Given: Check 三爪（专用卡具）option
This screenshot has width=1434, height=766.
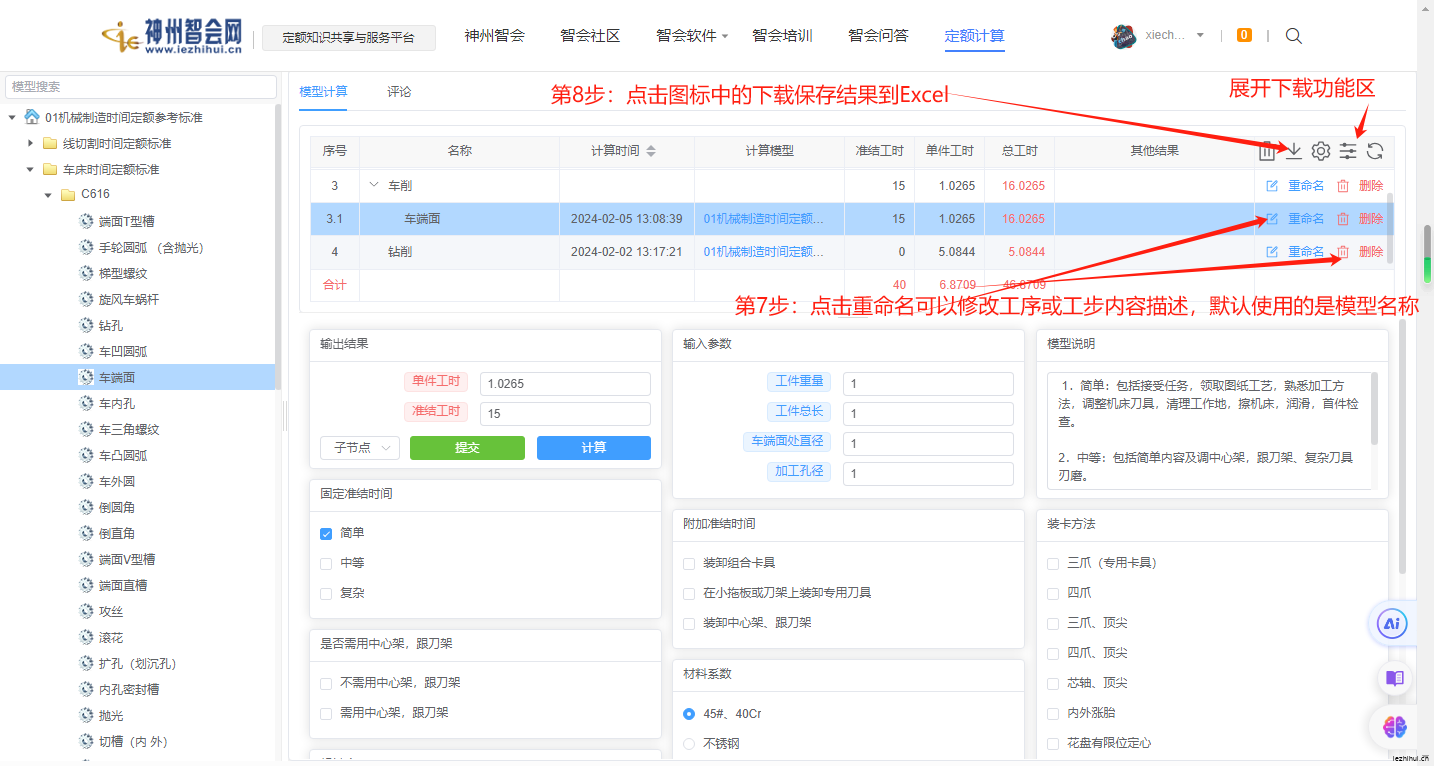Looking at the screenshot, I should point(1053,563).
